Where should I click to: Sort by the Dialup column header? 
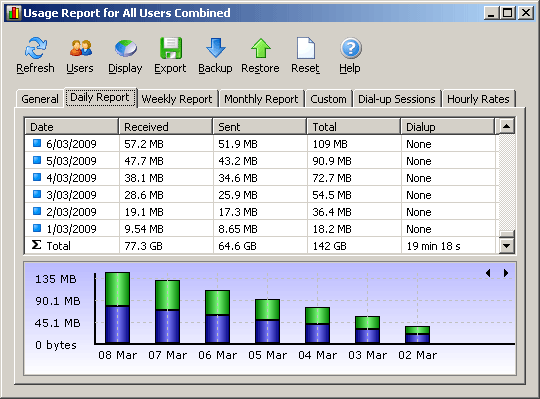447,127
